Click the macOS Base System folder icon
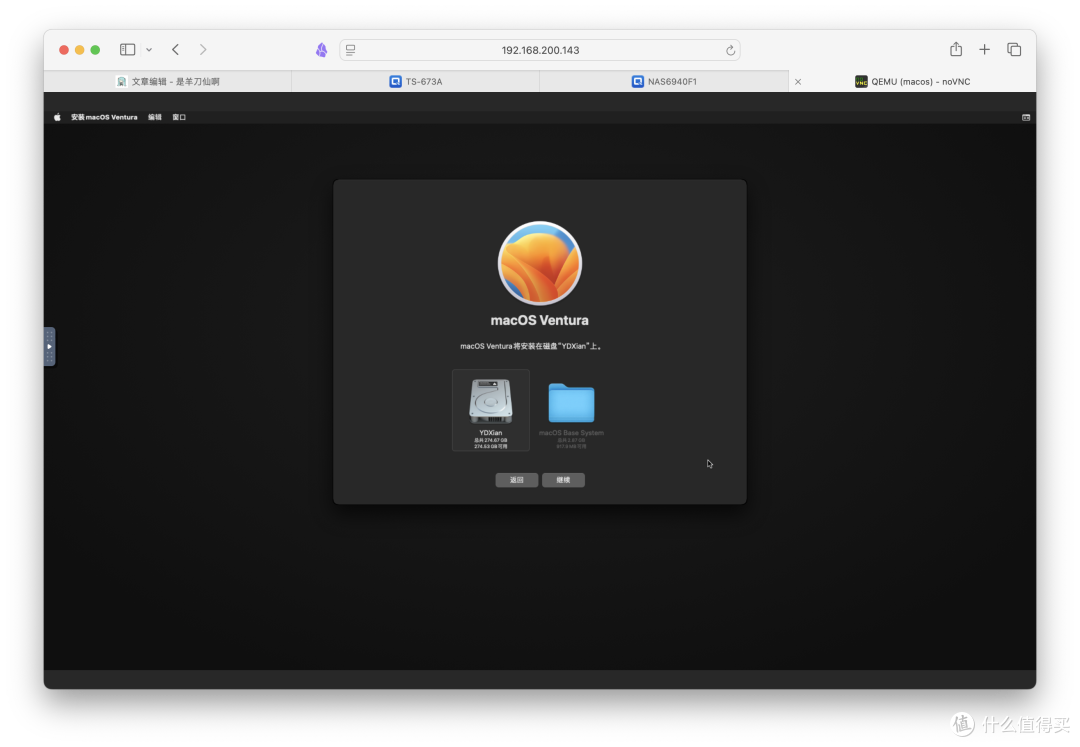The width and height of the screenshot is (1080, 747). coord(571,403)
